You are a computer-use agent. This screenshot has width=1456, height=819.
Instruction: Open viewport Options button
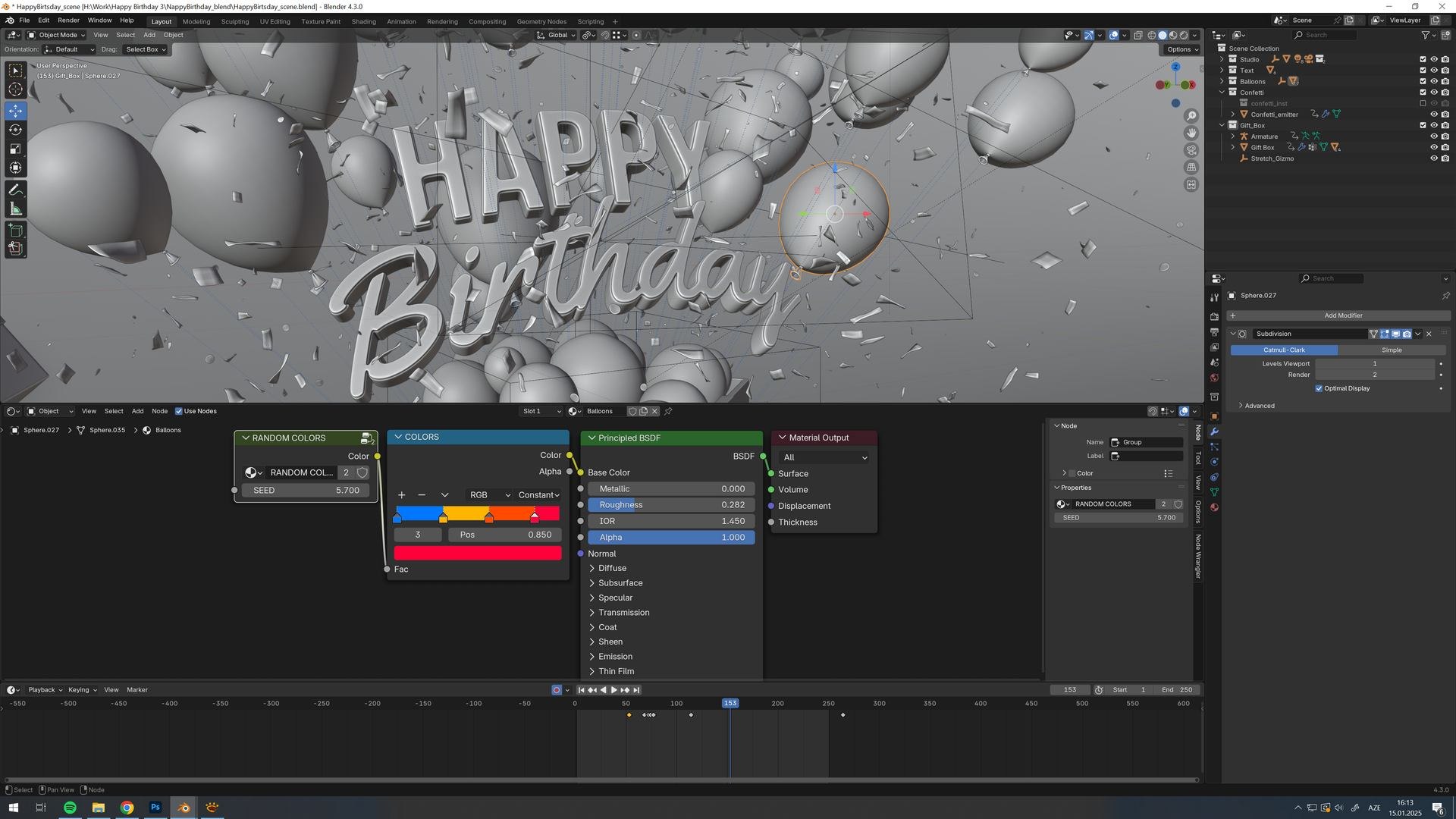(x=1181, y=49)
